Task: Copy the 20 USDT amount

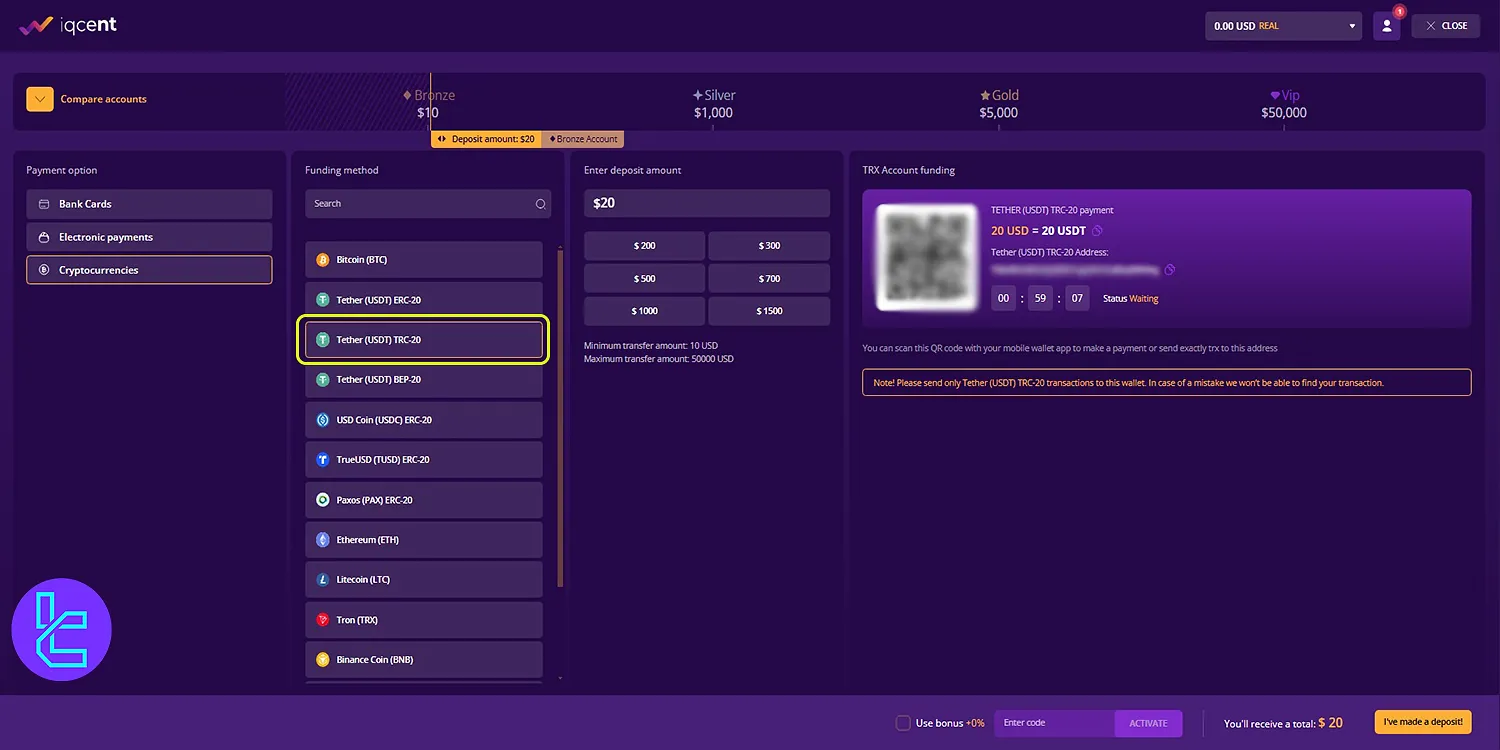Action: click(x=1097, y=231)
